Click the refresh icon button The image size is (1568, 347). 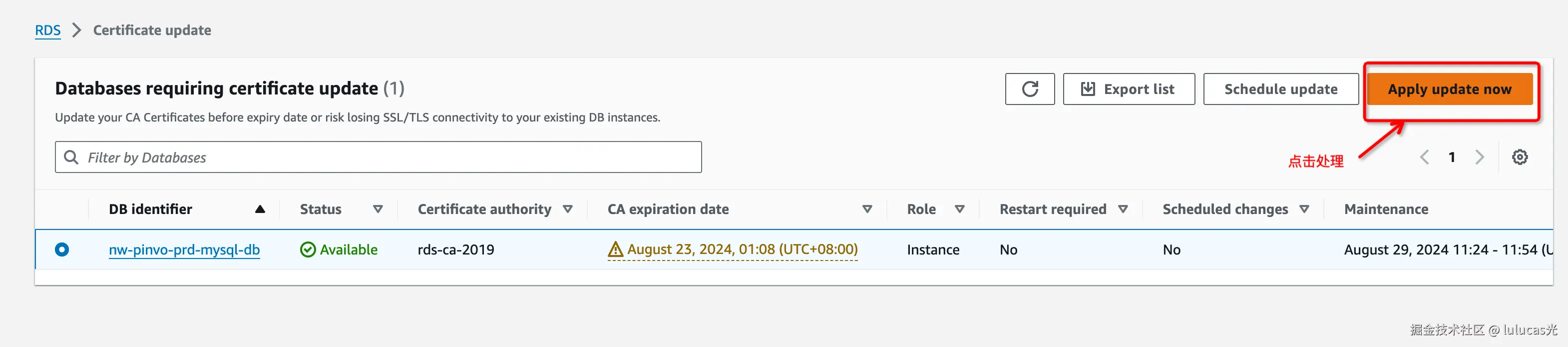pos(1029,89)
